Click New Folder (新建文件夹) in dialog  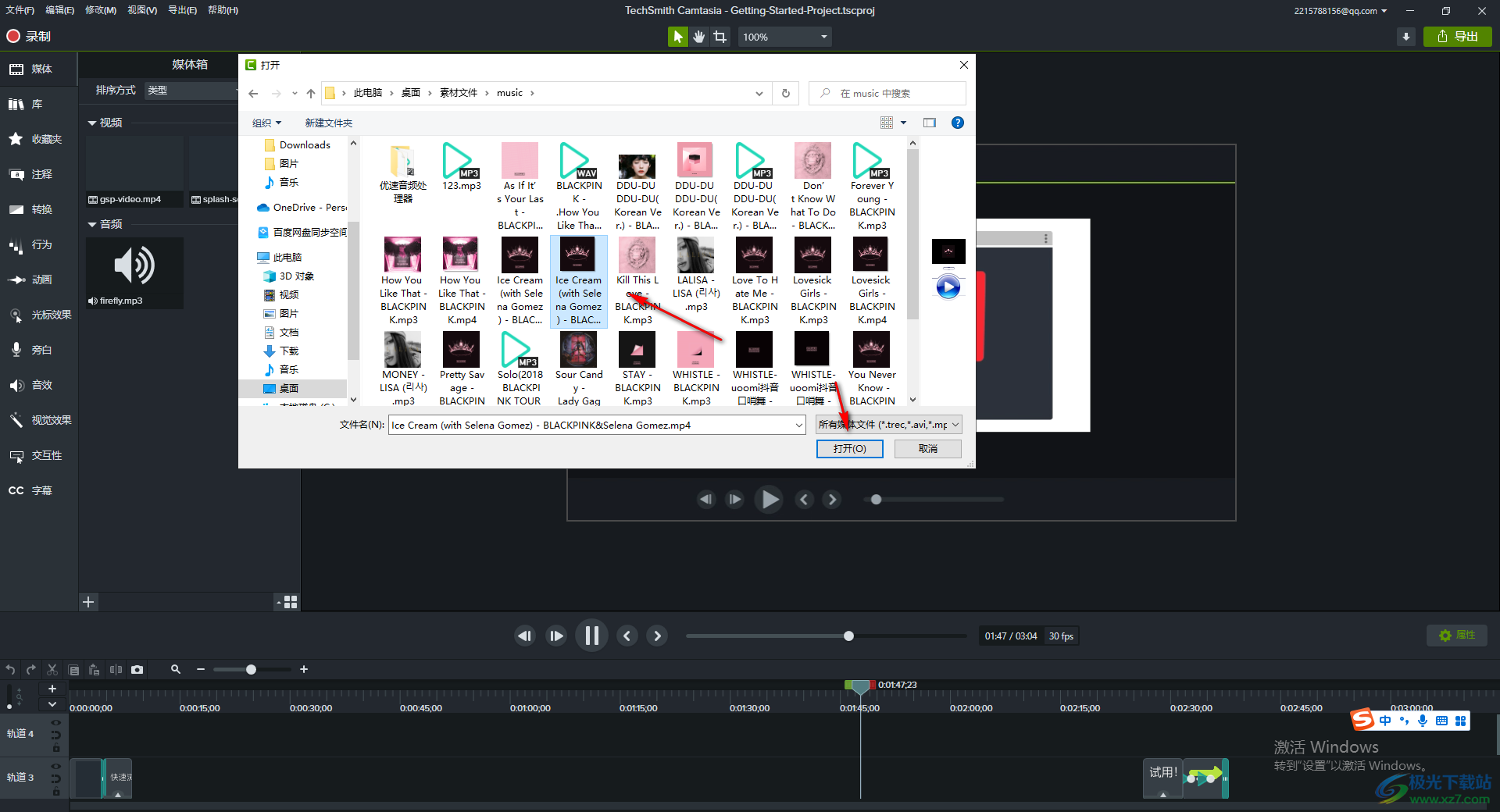[329, 123]
